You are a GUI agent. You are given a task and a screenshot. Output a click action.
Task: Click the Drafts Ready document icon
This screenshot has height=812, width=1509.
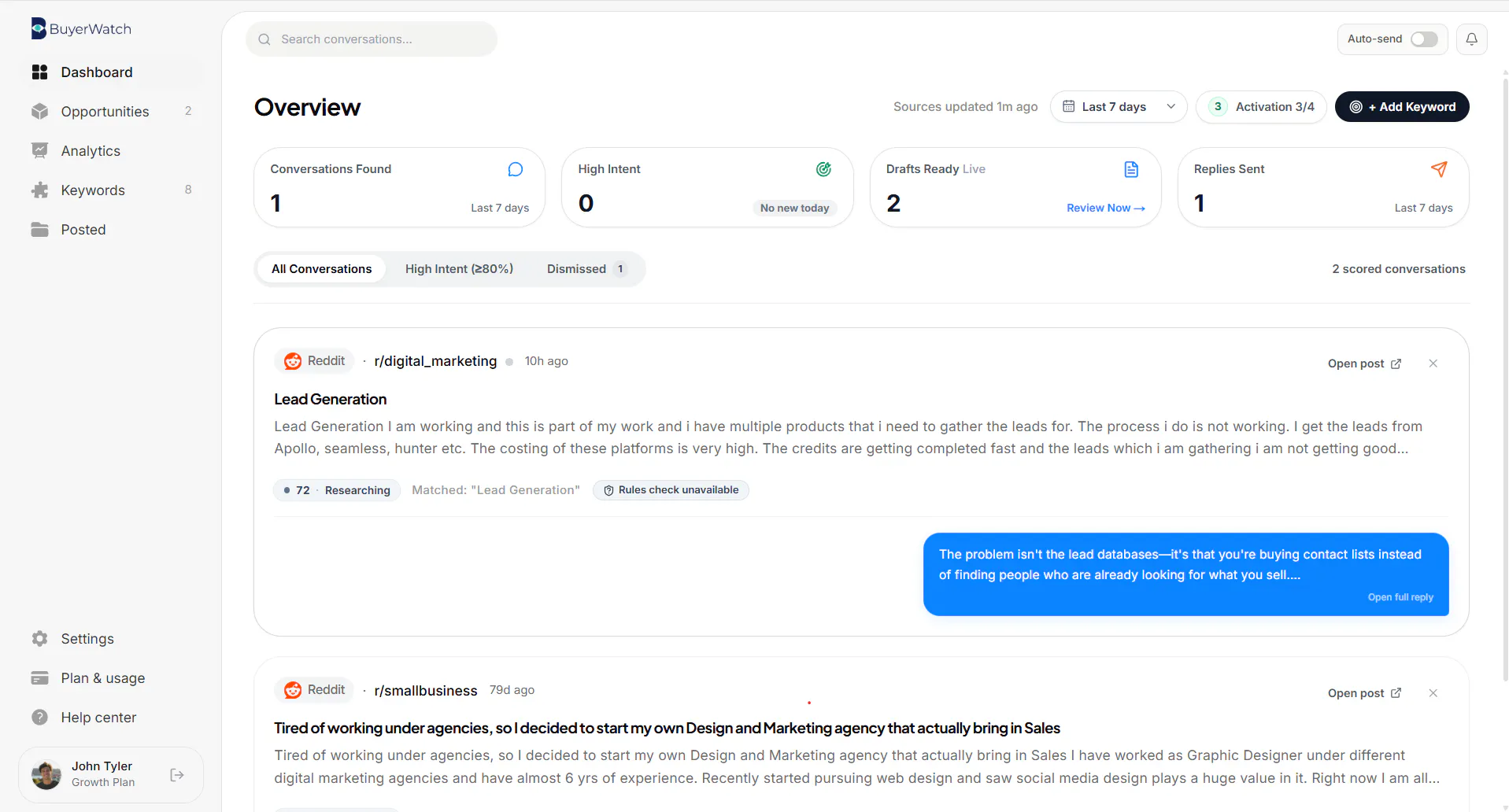click(1131, 169)
